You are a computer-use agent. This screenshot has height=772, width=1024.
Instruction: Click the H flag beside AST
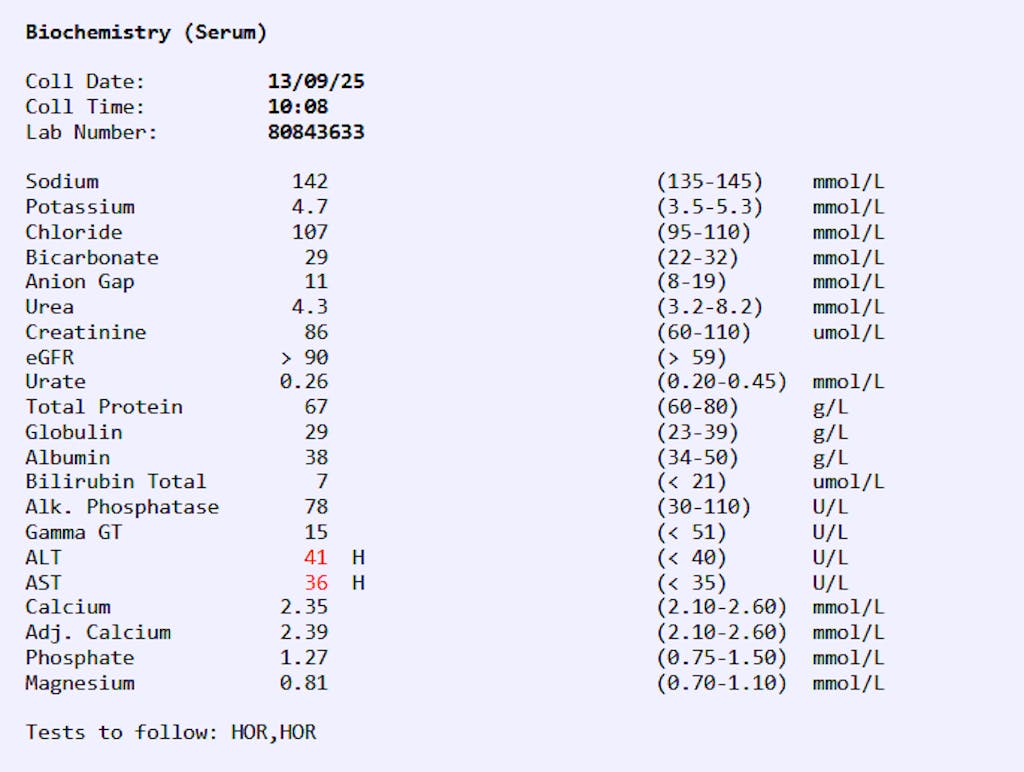pos(358,582)
